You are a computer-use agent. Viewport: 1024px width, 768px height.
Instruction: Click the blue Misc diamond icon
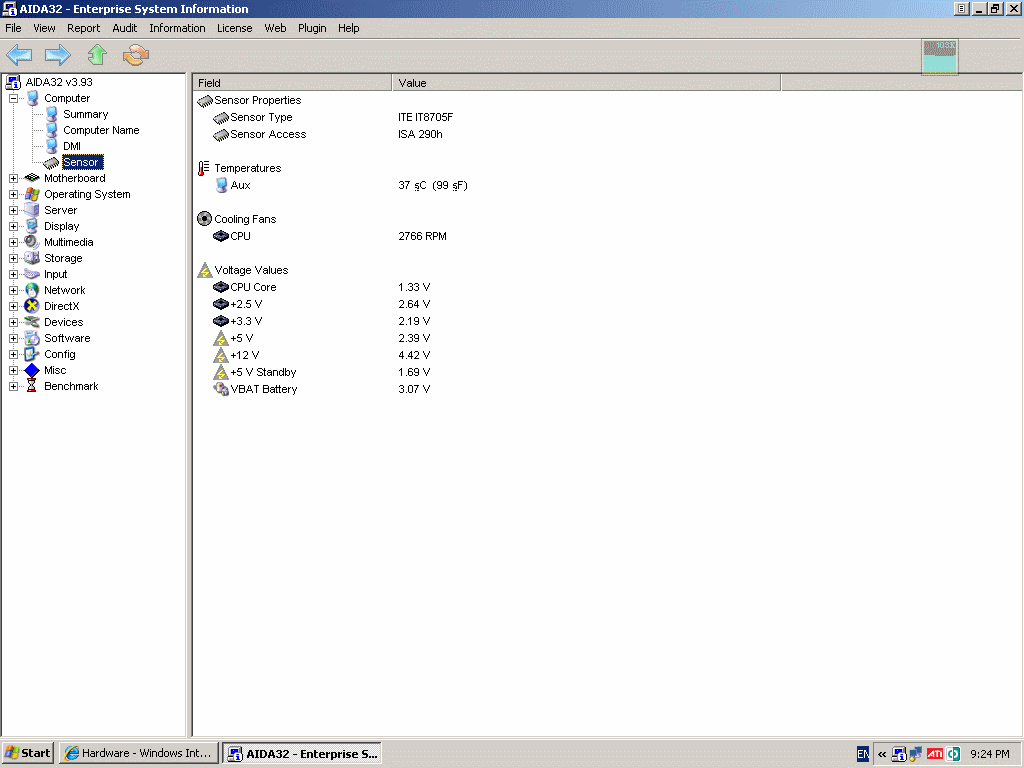[x=32, y=370]
